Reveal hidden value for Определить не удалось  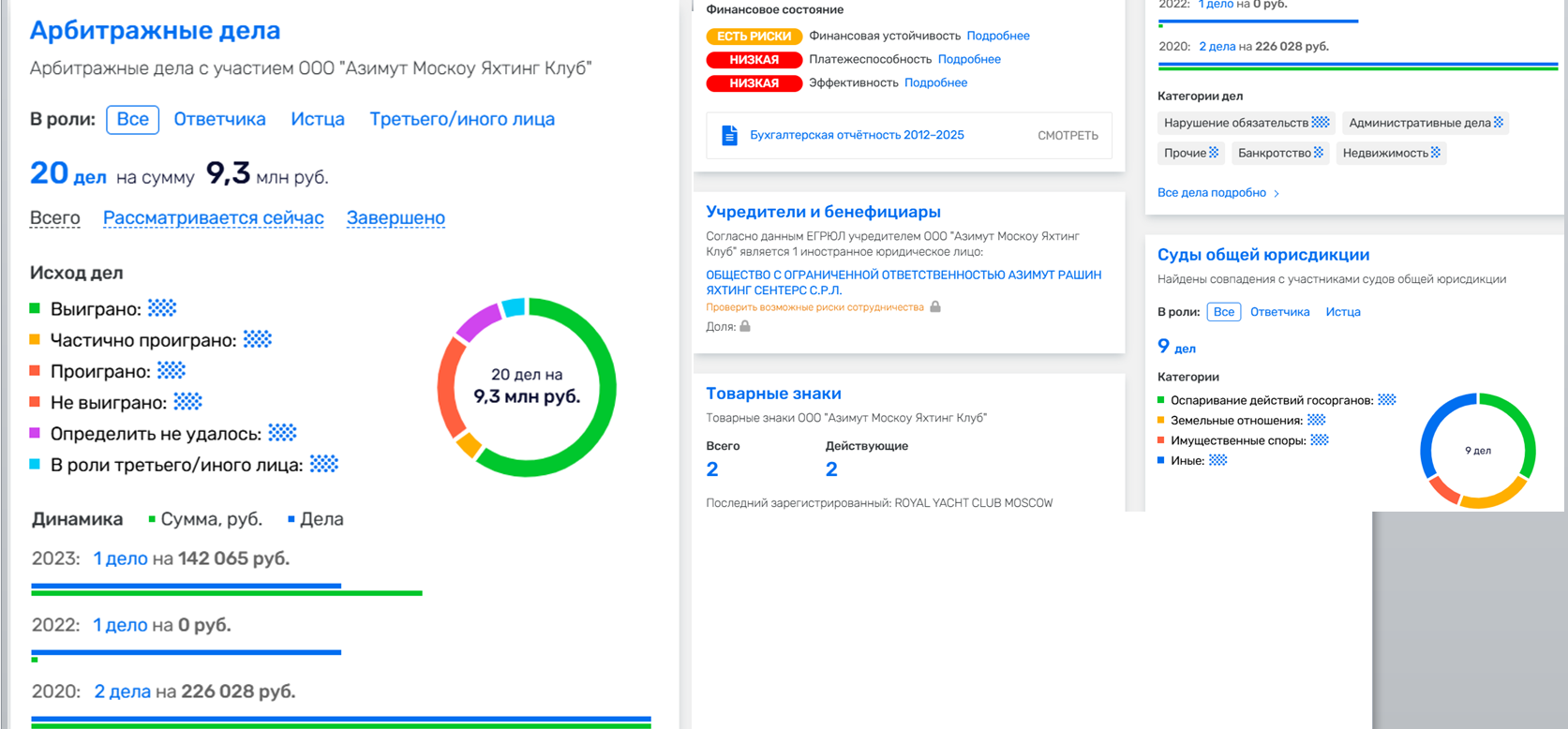coord(283,432)
